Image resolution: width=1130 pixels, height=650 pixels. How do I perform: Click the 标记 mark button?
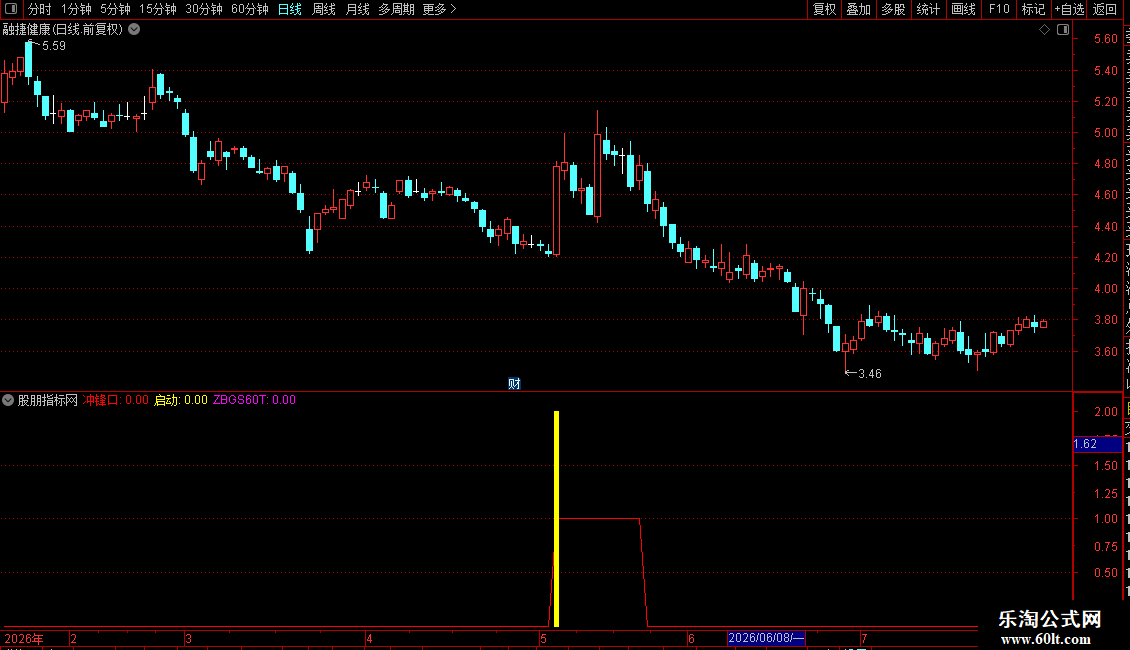(1033, 9)
